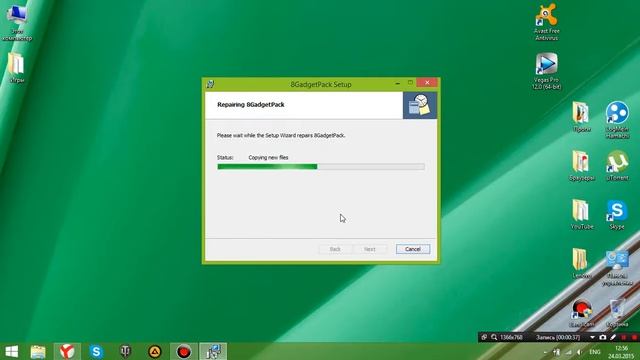The image size is (640, 360).
Task: Select the Recycle Bin desktop icon
Action: coord(617,313)
